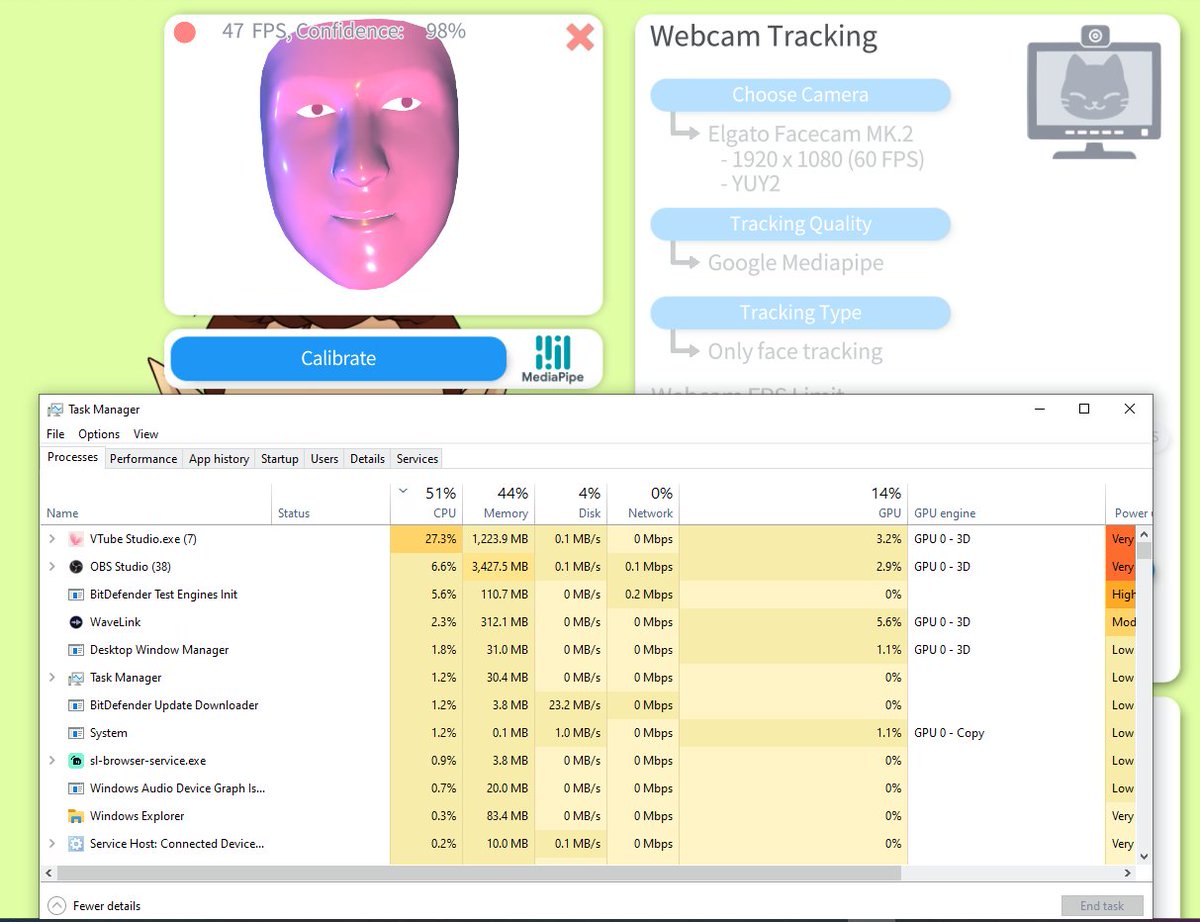Collapse Task Manager with Fewer details
1200x922 pixels.
point(95,906)
